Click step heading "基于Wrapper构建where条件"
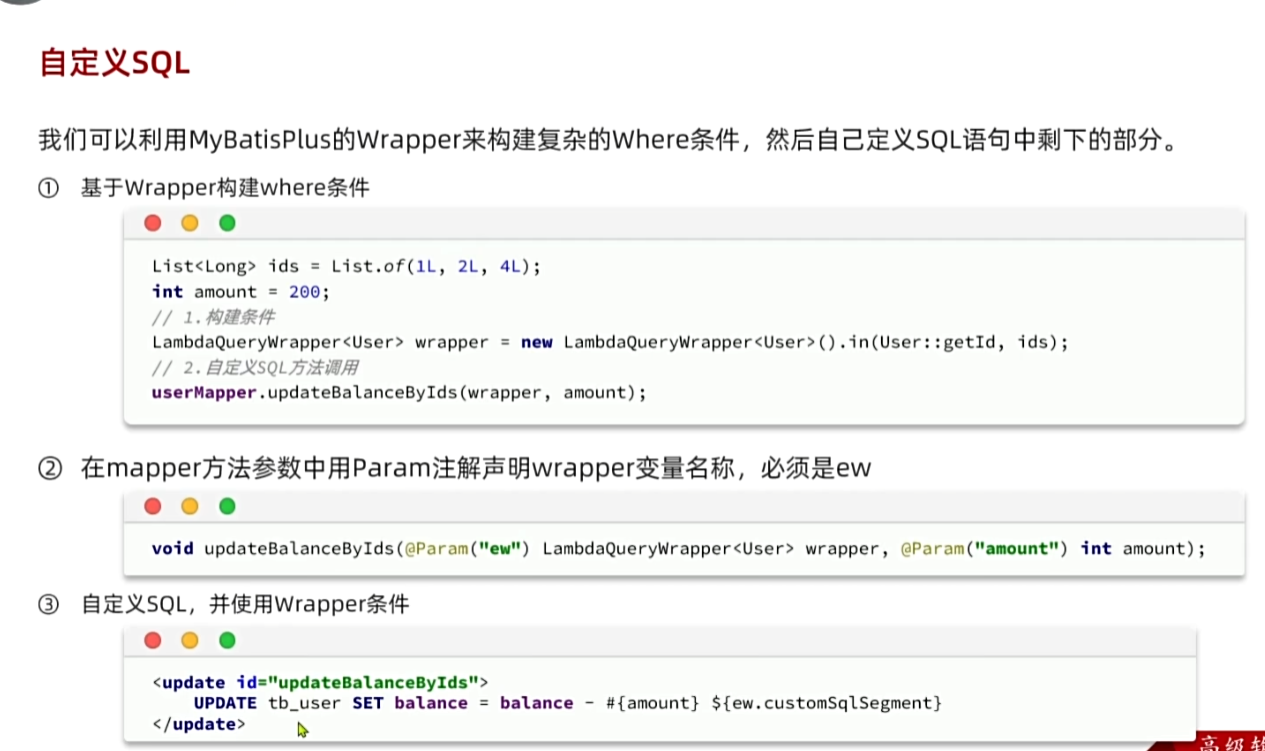 click(226, 187)
